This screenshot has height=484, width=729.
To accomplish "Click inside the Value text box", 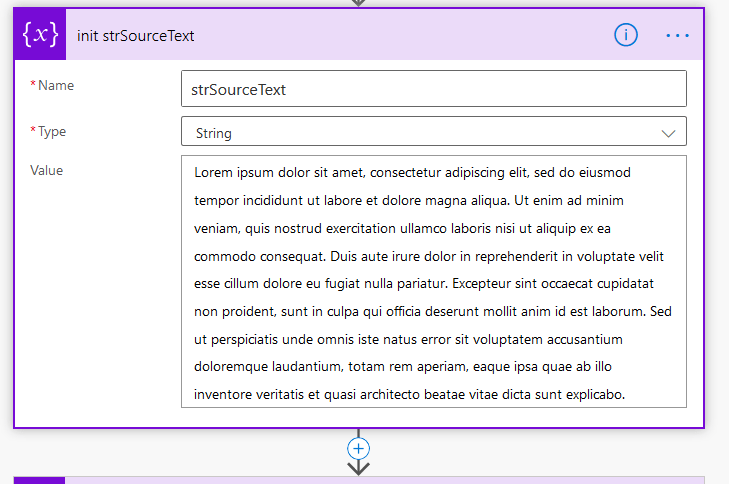I will tap(433, 281).
